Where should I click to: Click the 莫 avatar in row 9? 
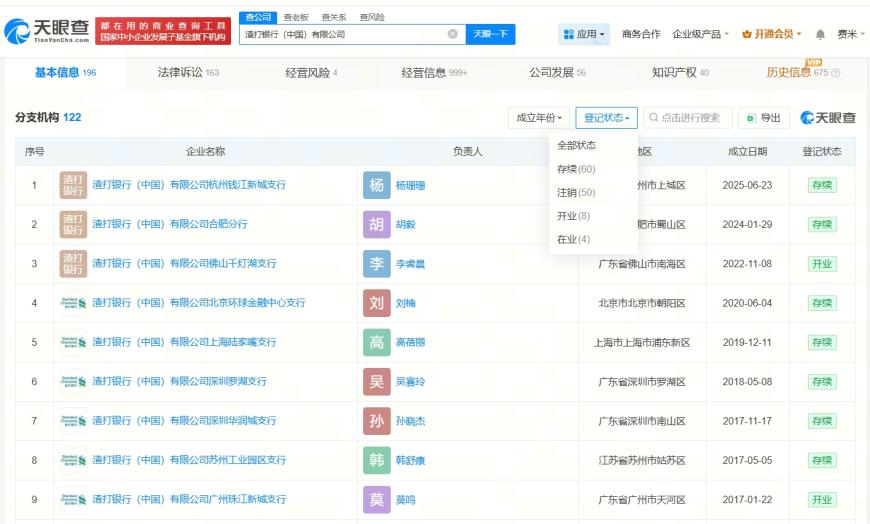coord(377,500)
